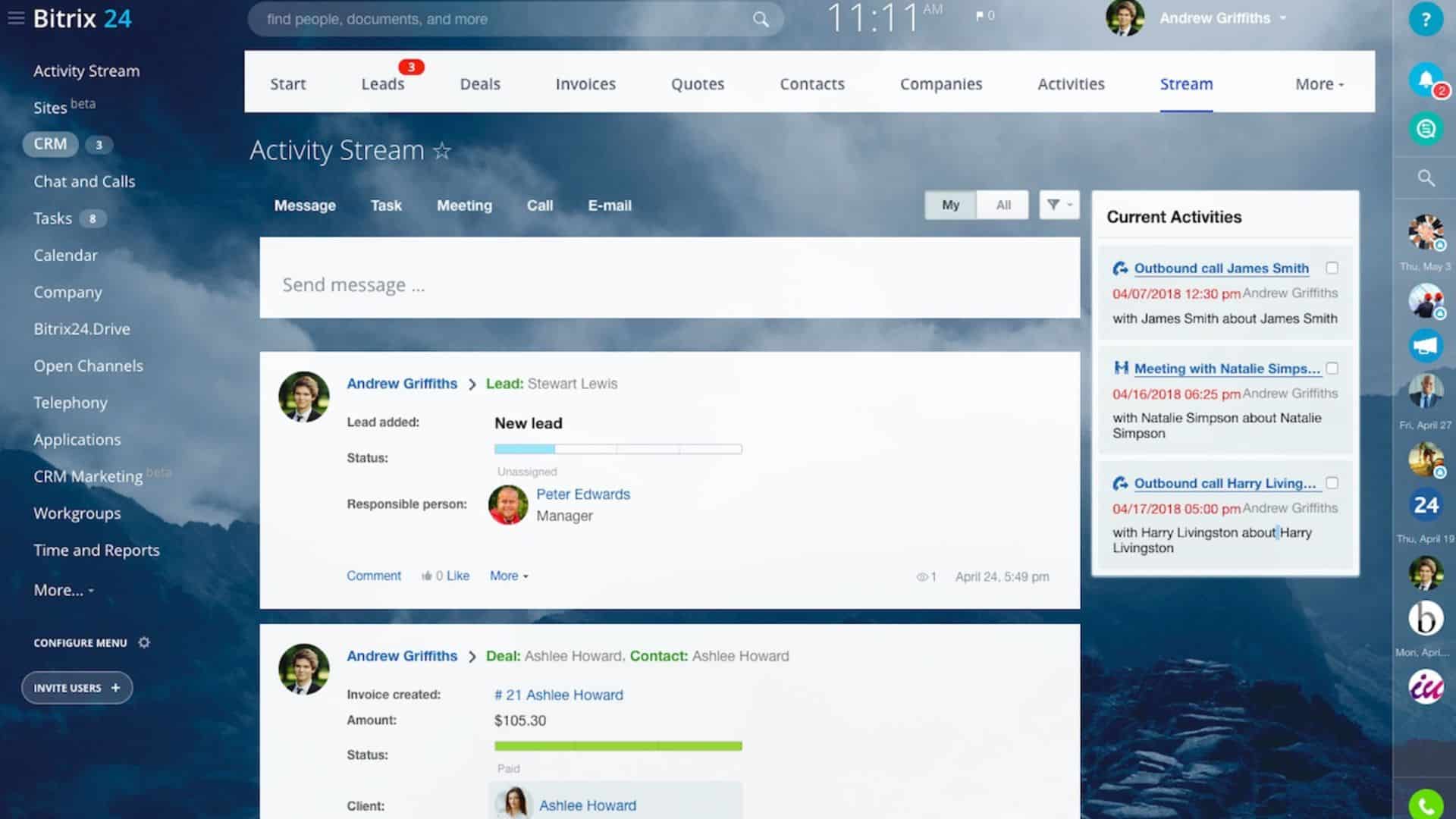1456x819 pixels.
Task: Switch stream filter to All
Action: pos(1003,205)
